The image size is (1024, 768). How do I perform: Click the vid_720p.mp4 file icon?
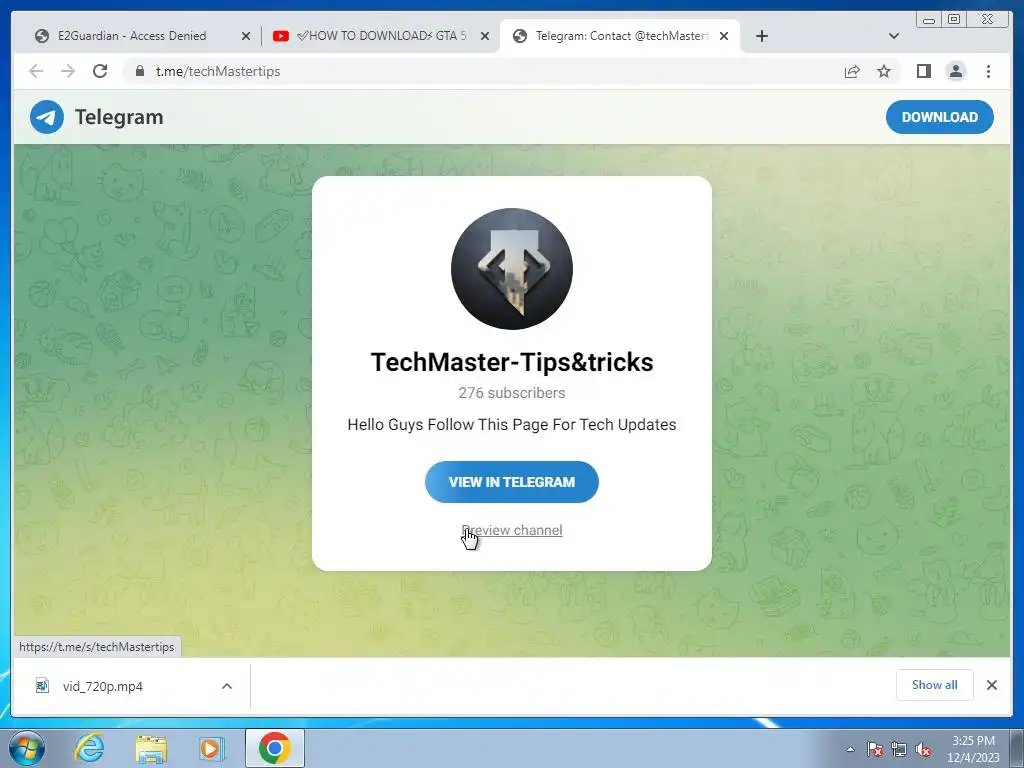[42, 686]
